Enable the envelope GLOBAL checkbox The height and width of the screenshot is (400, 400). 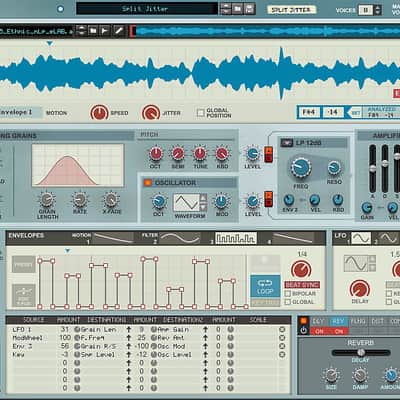(288, 302)
